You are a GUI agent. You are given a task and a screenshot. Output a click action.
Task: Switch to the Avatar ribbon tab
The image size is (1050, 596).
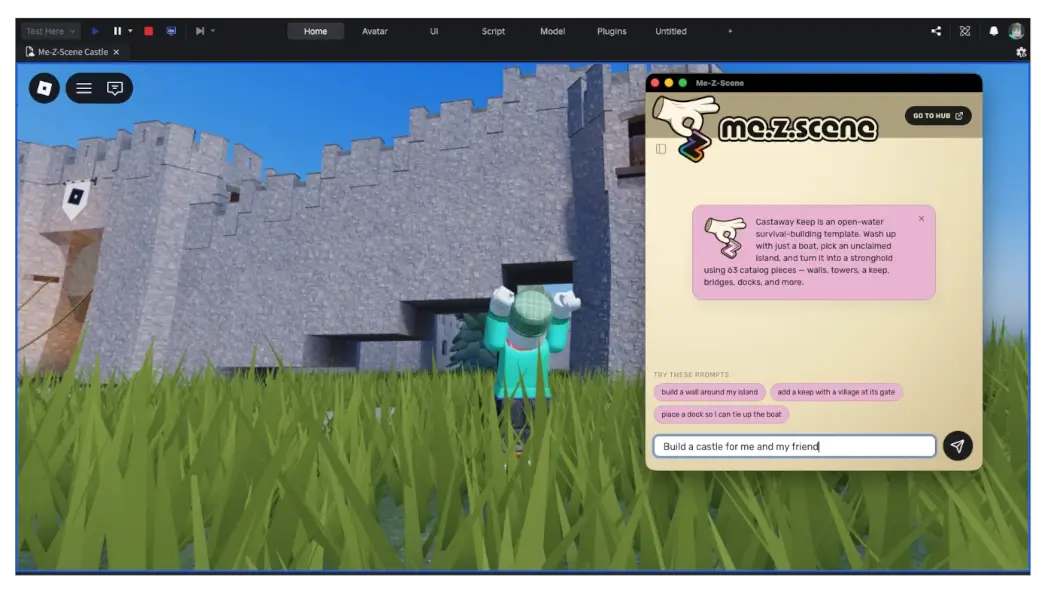coord(375,31)
